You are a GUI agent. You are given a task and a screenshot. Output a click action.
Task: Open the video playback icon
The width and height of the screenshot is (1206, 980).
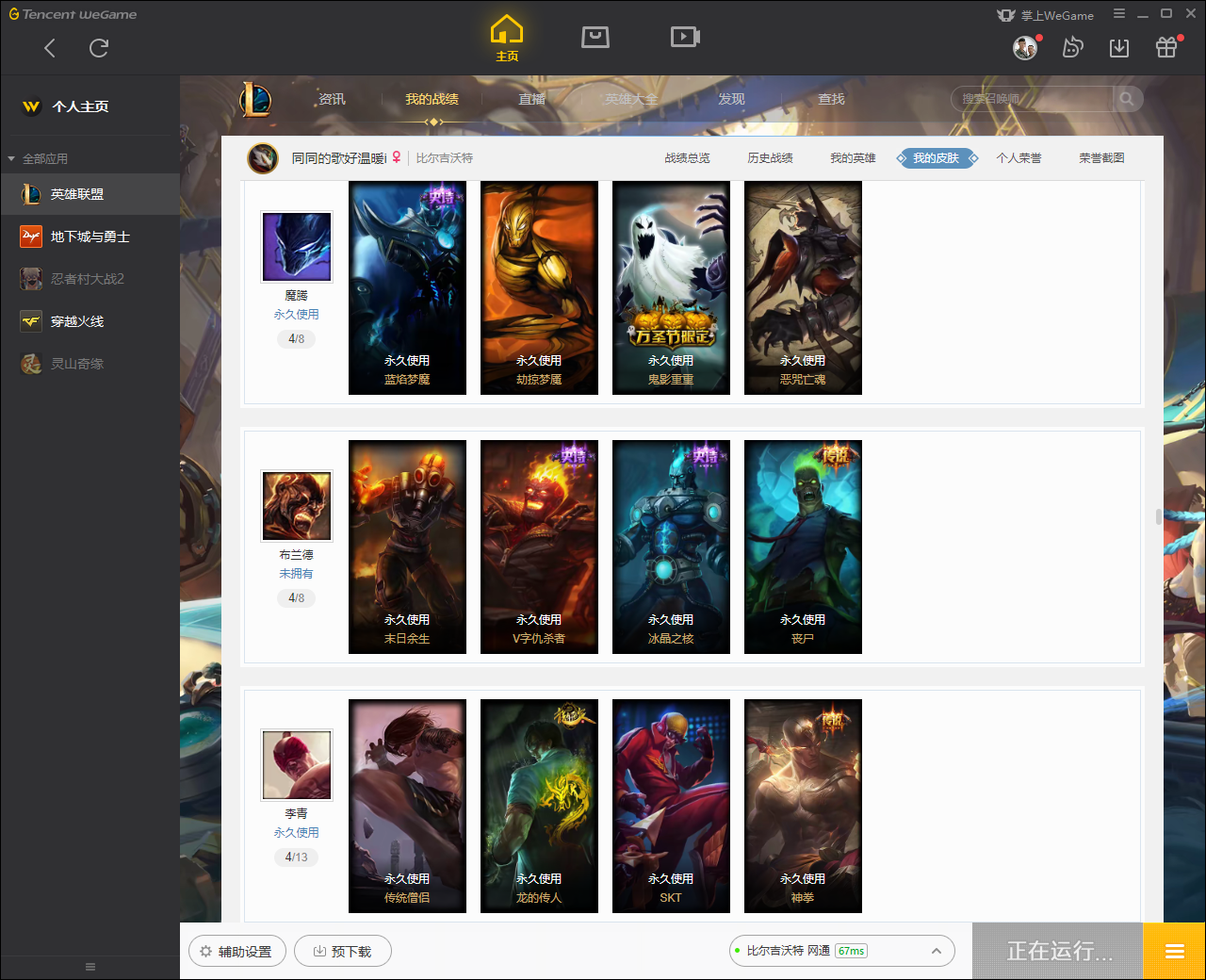685,37
